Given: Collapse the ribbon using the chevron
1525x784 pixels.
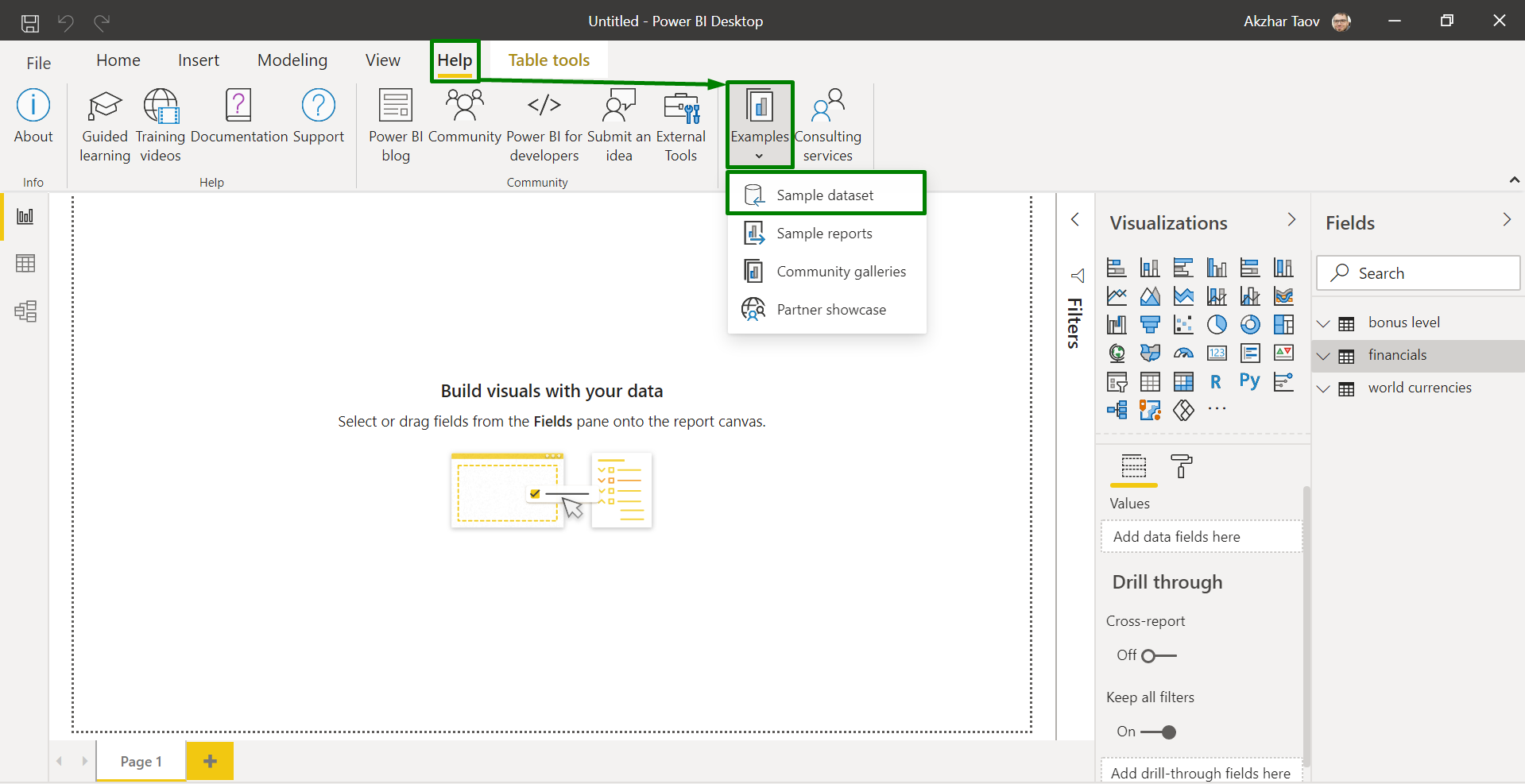Looking at the screenshot, I should pos(1514,180).
